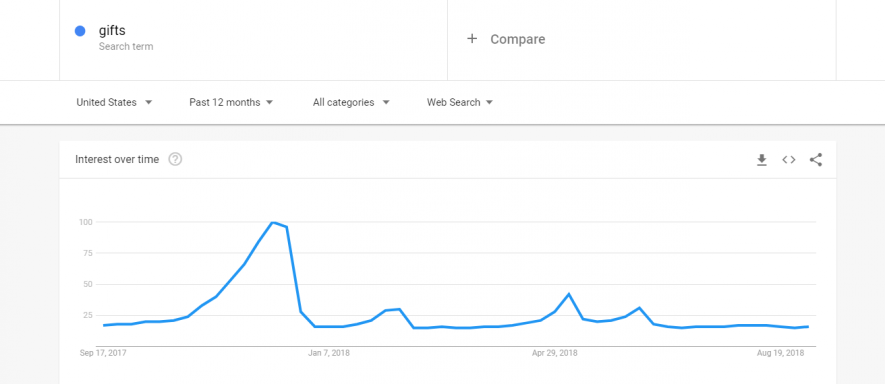Click the Search term label under gifts

pos(126,46)
